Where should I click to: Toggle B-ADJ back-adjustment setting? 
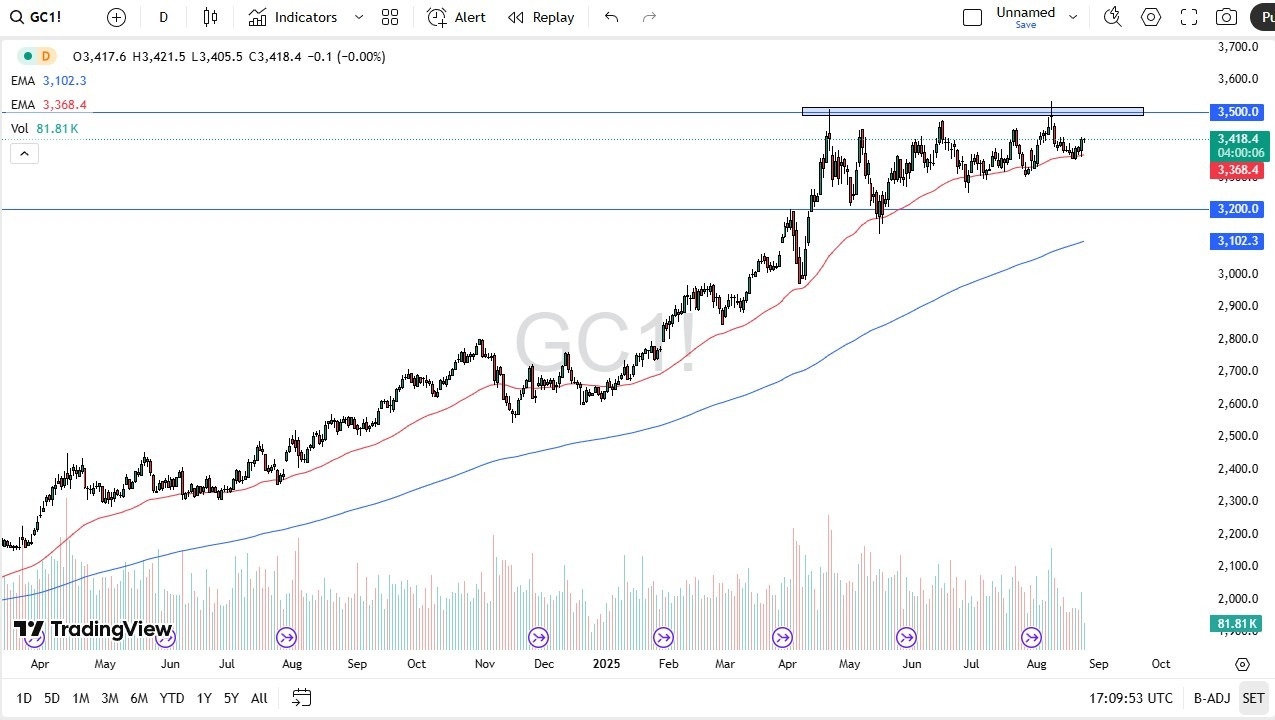coord(1212,698)
